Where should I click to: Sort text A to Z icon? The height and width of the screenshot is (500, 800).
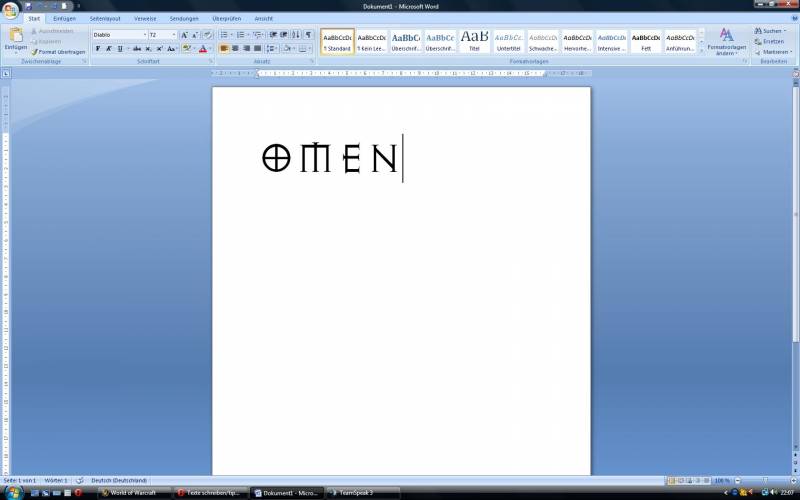coord(296,35)
